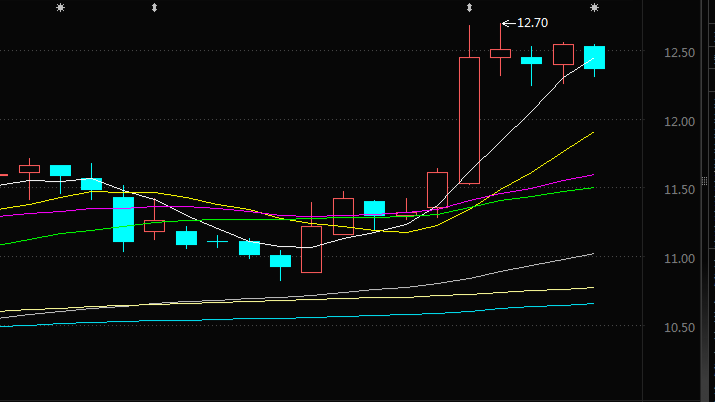Click the rightmost star event marker above chart
This screenshot has height=402, width=715.
click(594, 8)
